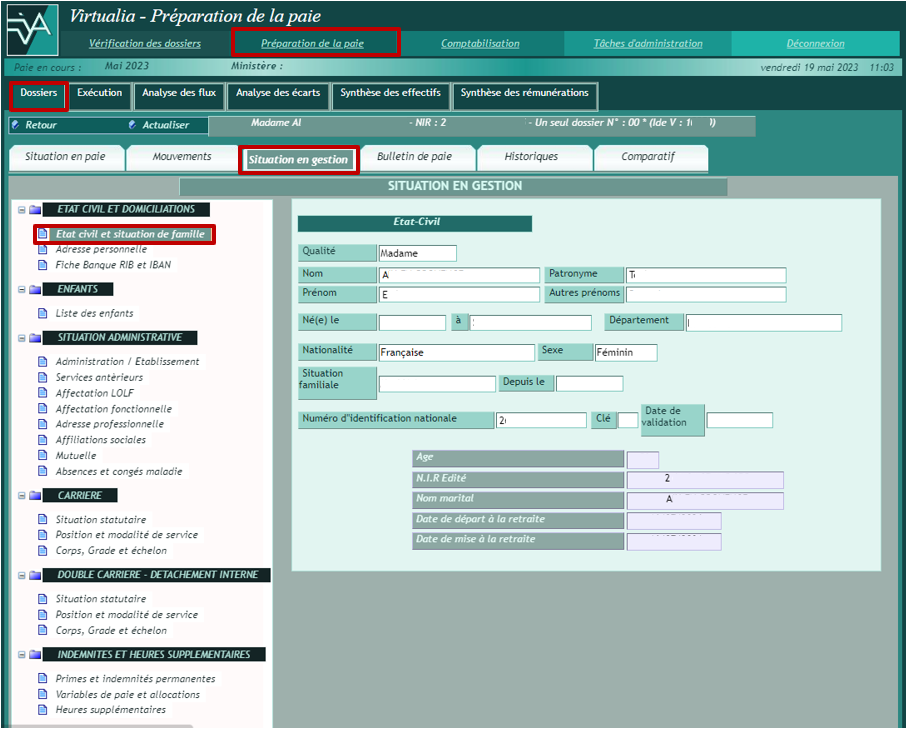
Task: Click the Situation familiale input field
Action: coord(436,384)
